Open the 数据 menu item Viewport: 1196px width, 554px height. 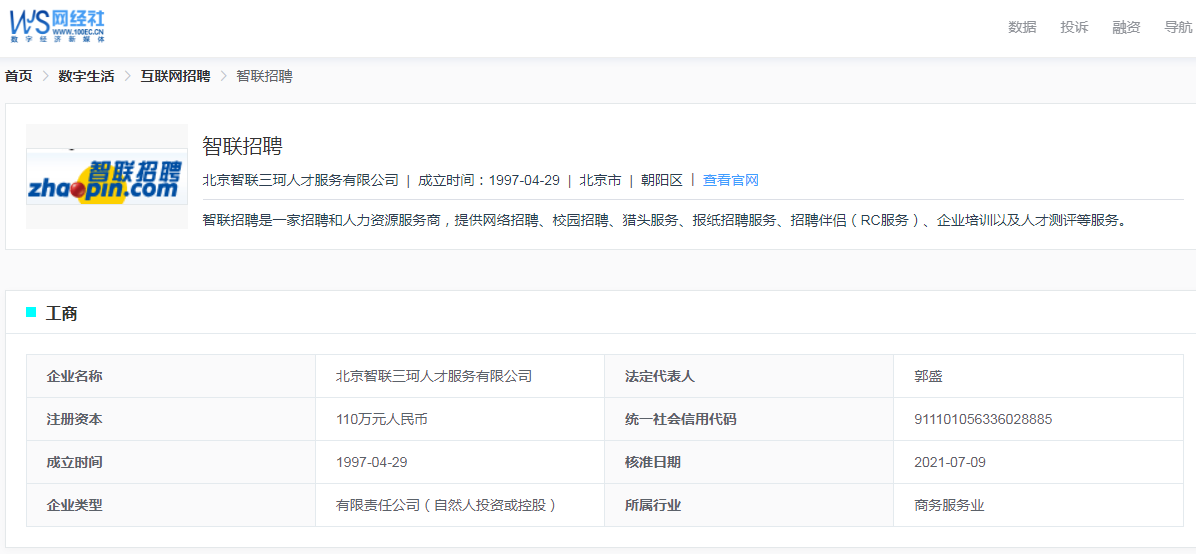[x=1022, y=27]
